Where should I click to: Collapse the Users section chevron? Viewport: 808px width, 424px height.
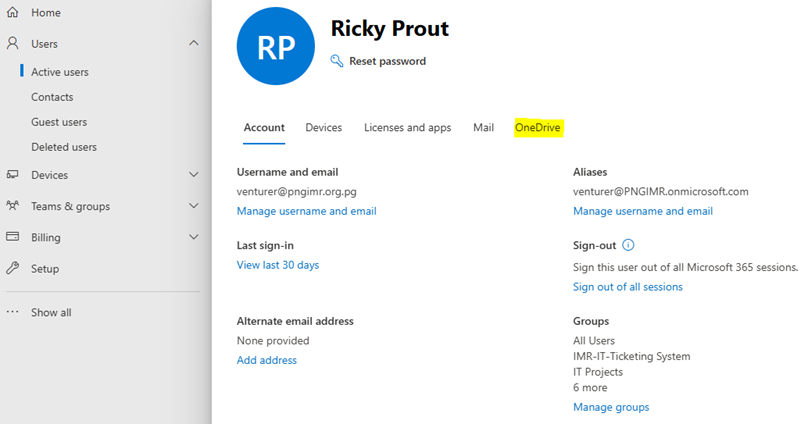tap(194, 44)
